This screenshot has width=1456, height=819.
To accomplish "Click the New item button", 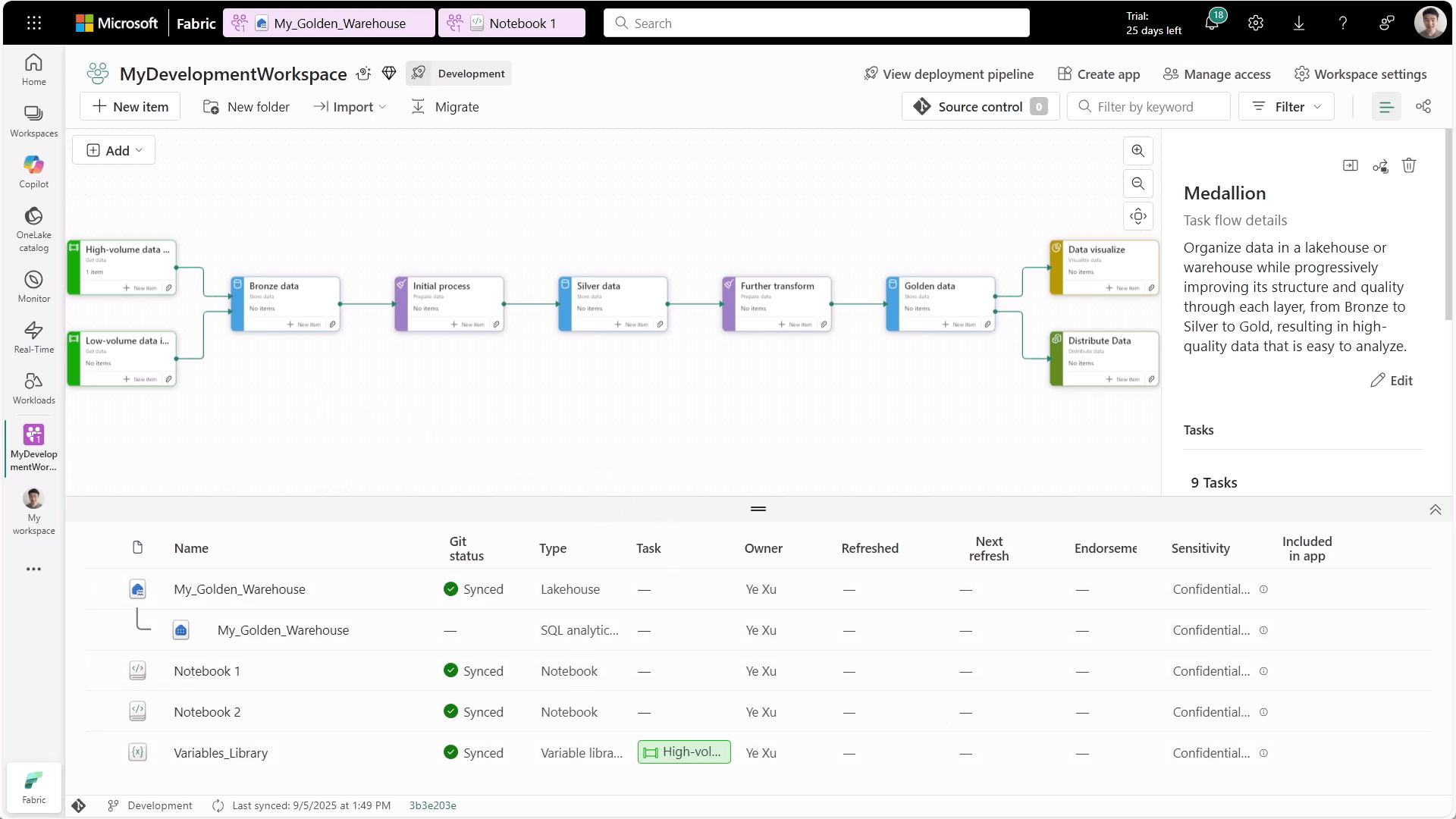I will (x=130, y=107).
